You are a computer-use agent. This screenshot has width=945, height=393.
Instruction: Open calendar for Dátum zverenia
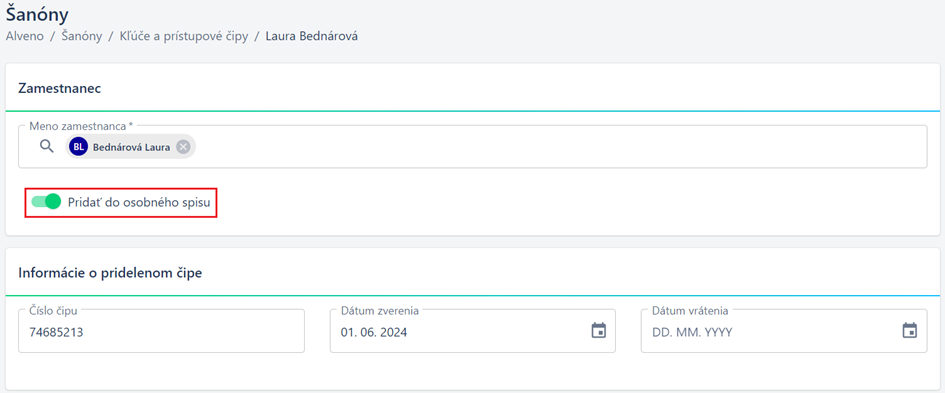point(598,330)
